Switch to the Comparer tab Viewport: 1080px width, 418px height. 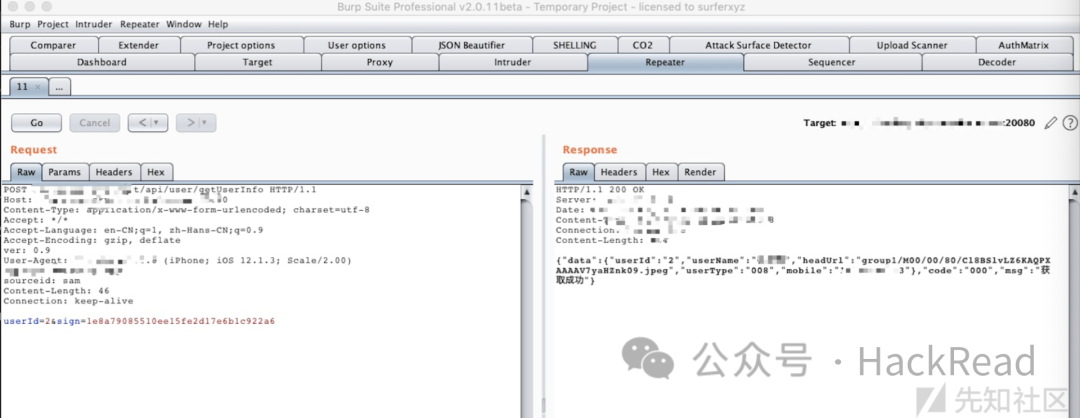point(54,45)
